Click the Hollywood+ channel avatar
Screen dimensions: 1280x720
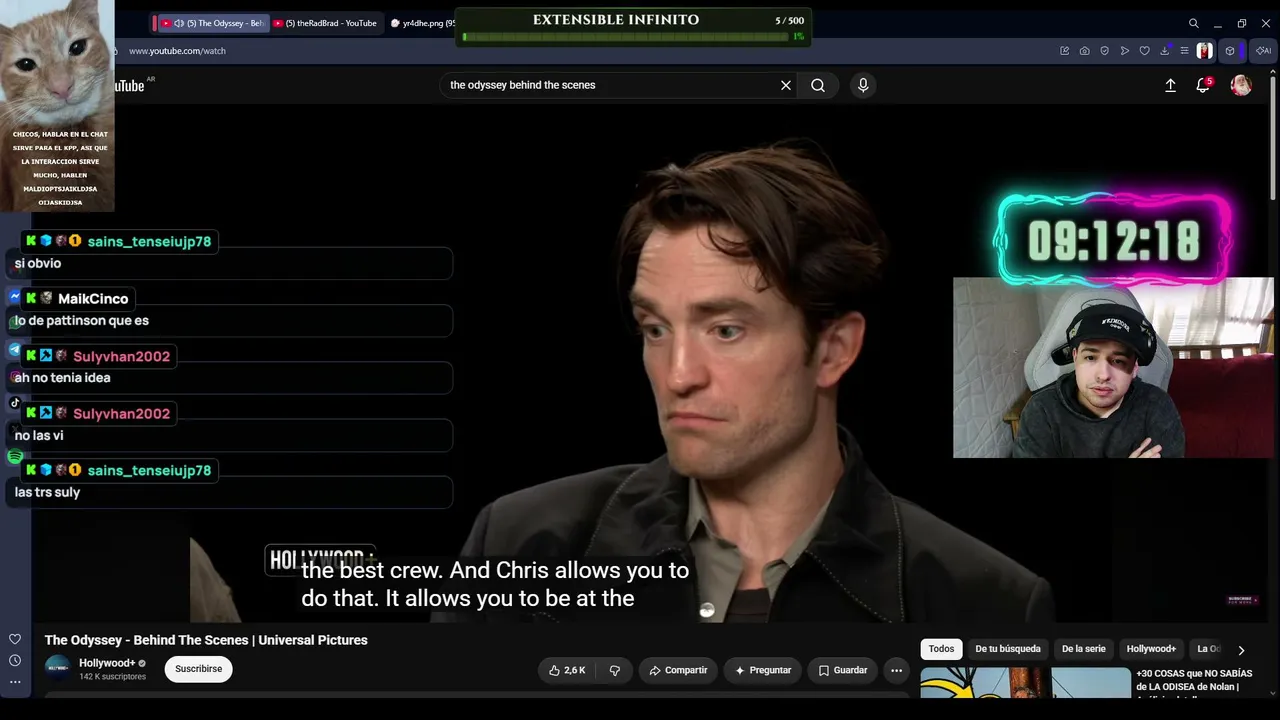point(58,669)
